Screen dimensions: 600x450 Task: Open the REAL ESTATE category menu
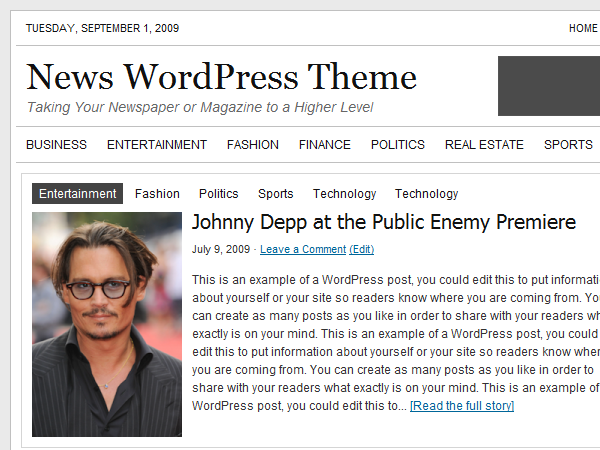coord(484,145)
